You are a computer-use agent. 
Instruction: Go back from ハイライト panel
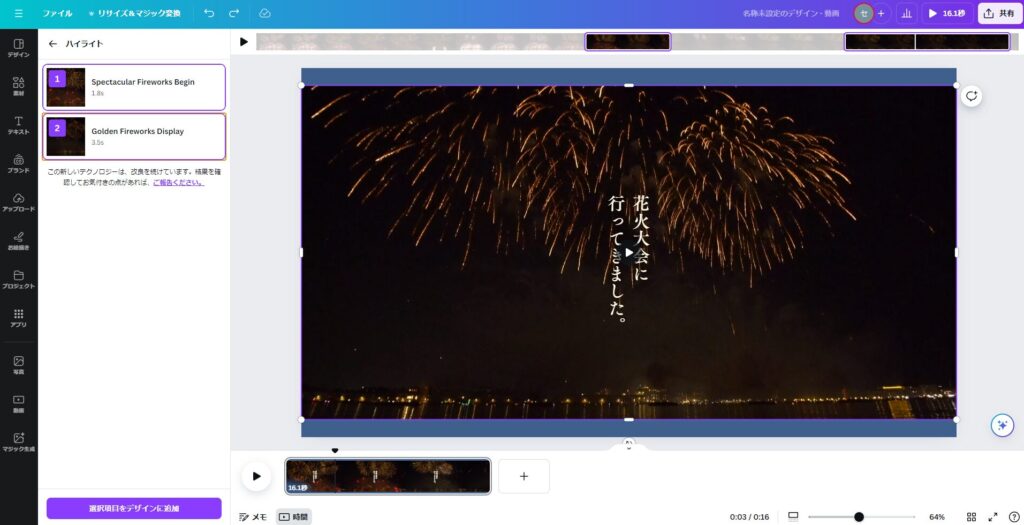point(53,44)
